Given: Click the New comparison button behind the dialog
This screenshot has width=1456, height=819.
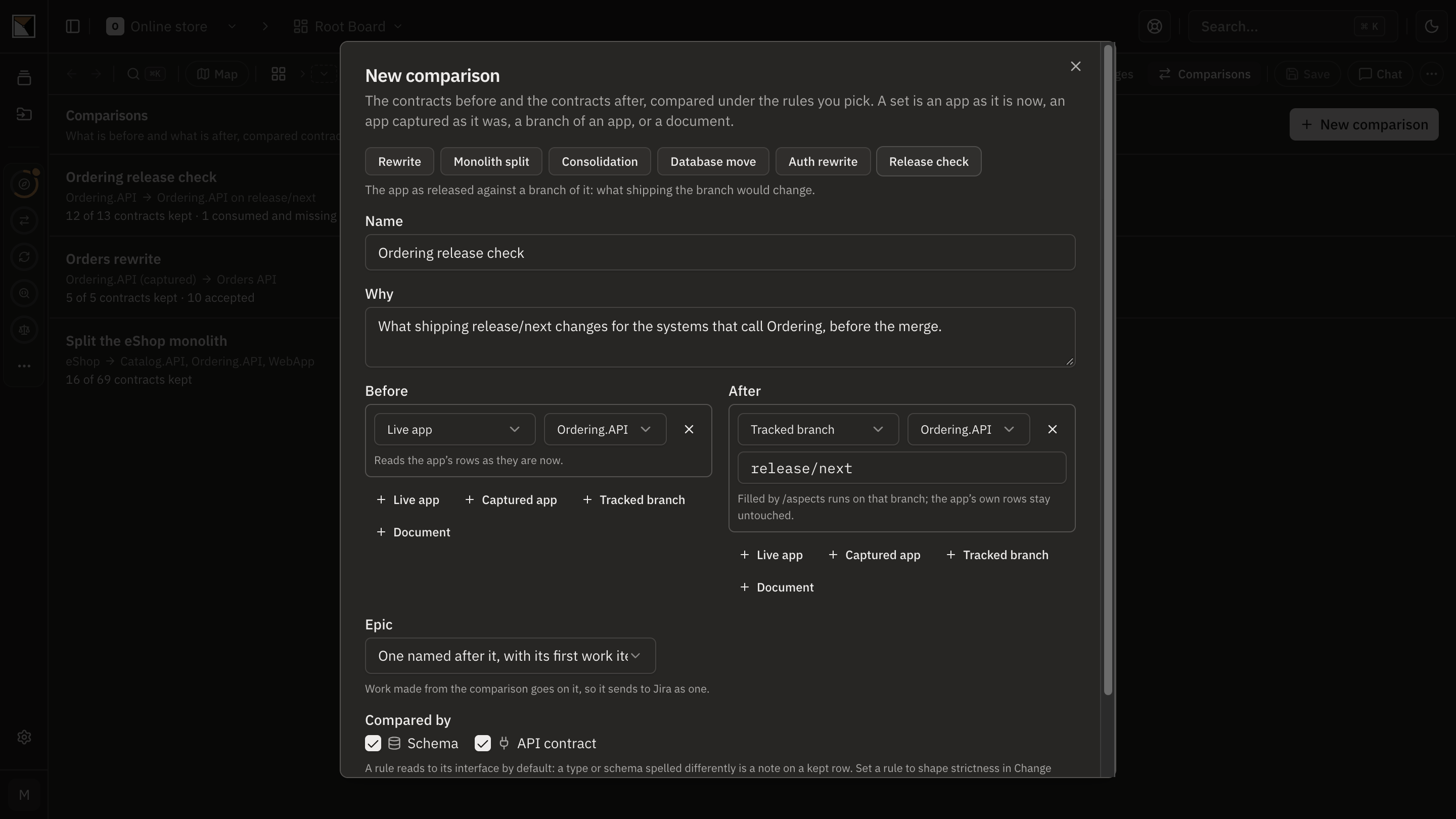Looking at the screenshot, I should click(1363, 125).
